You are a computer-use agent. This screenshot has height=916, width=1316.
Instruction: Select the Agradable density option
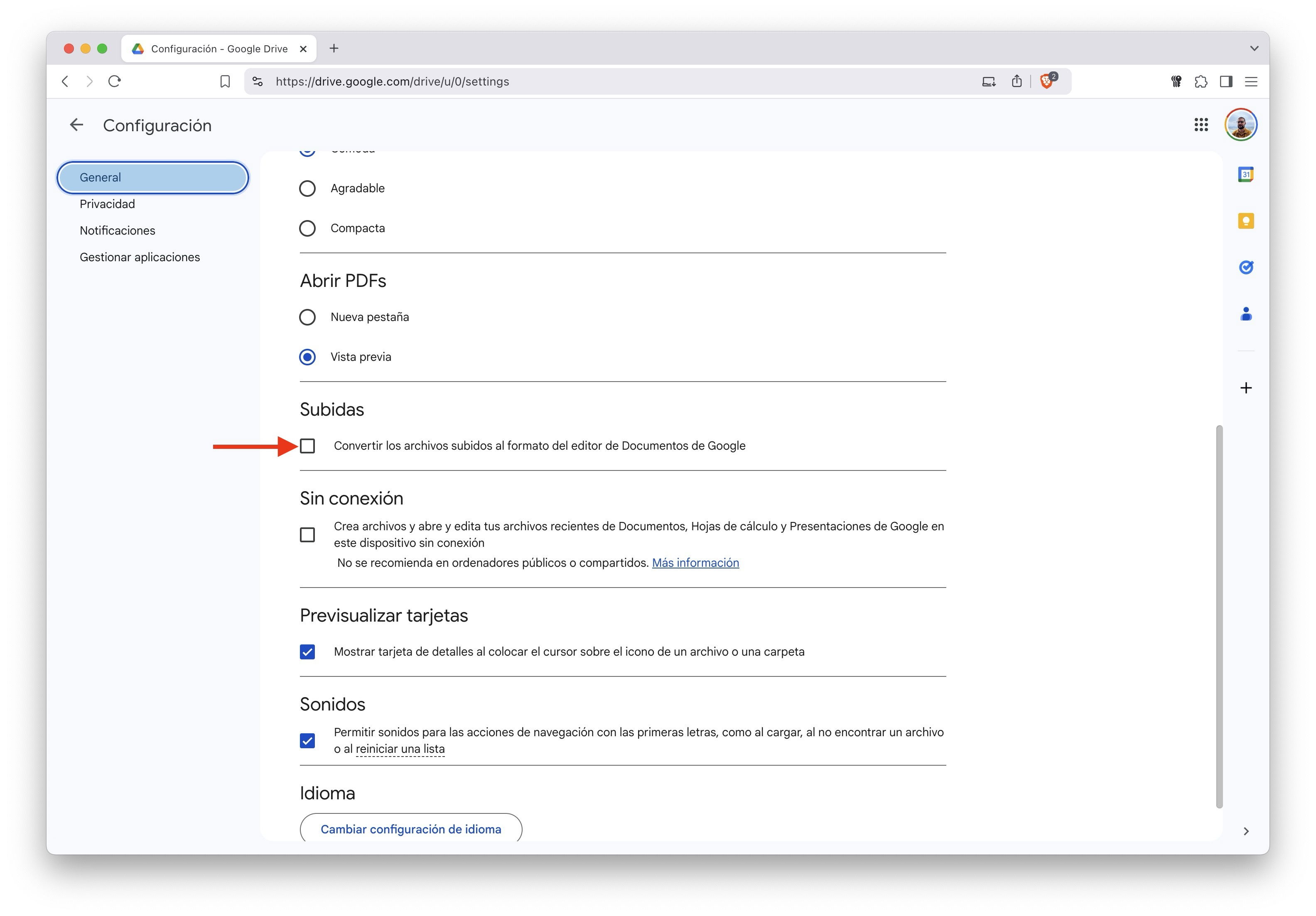coord(307,189)
